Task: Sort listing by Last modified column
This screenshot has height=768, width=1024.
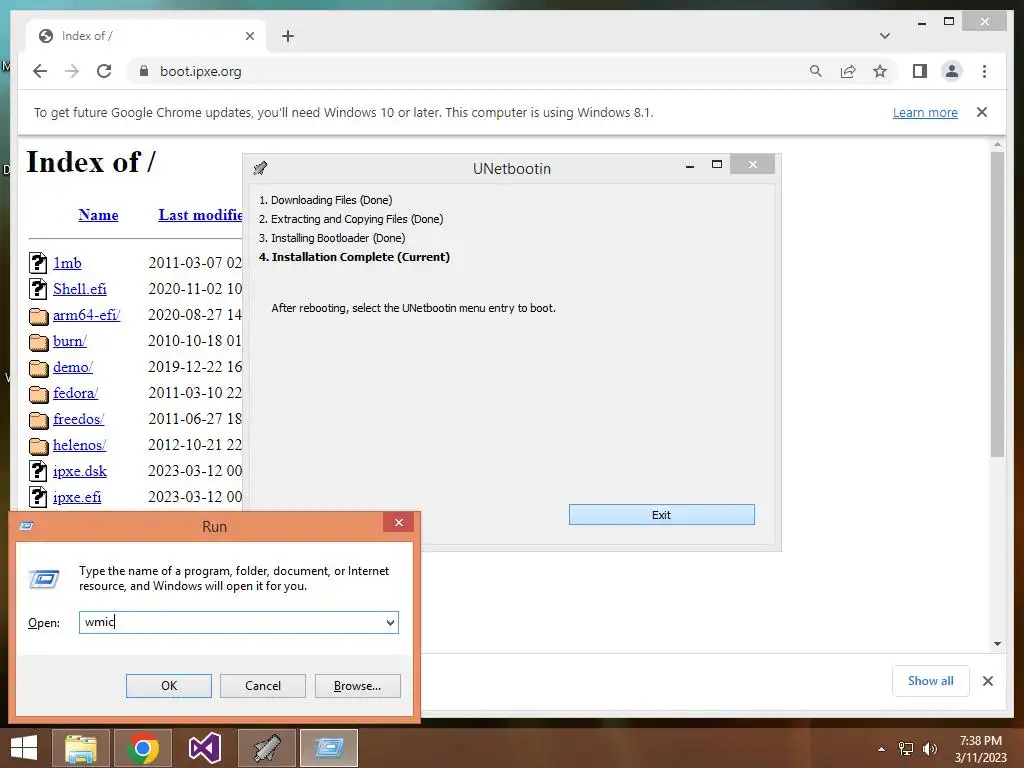Action: click(200, 215)
